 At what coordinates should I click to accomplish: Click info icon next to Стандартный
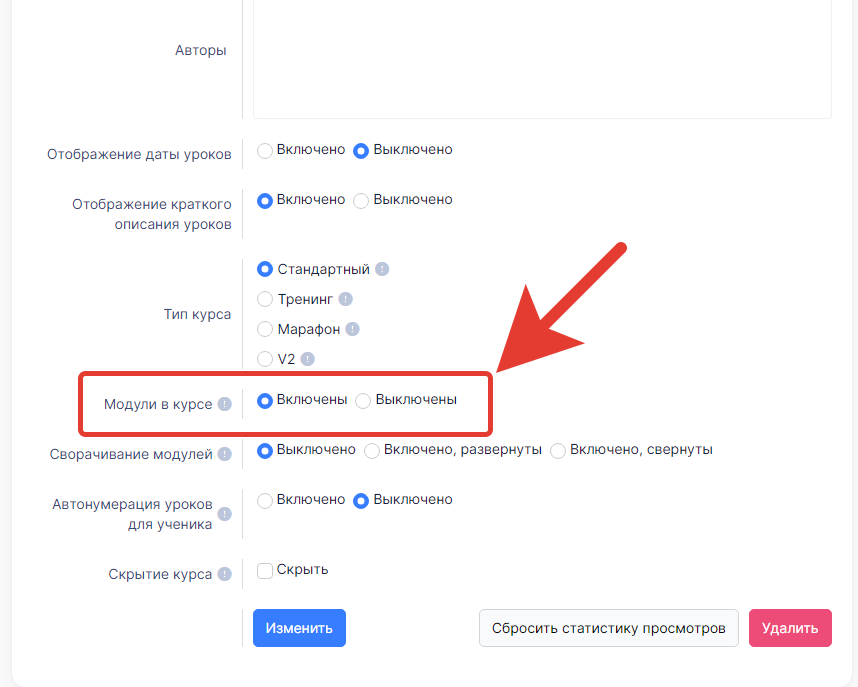pyautogui.click(x=382, y=269)
